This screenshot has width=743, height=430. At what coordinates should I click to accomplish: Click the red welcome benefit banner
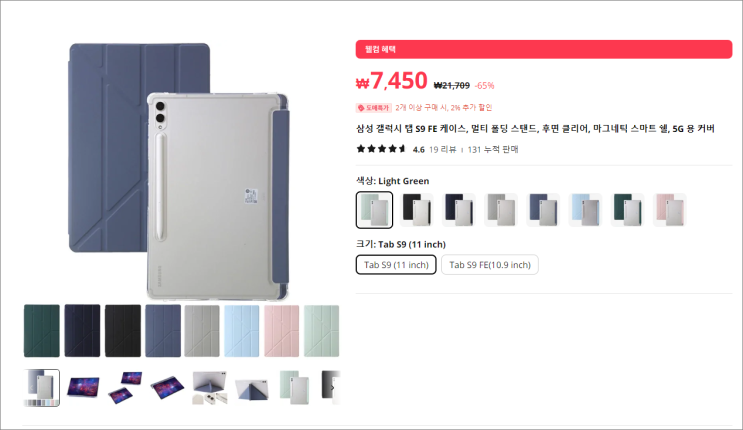click(x=544, y=49)
